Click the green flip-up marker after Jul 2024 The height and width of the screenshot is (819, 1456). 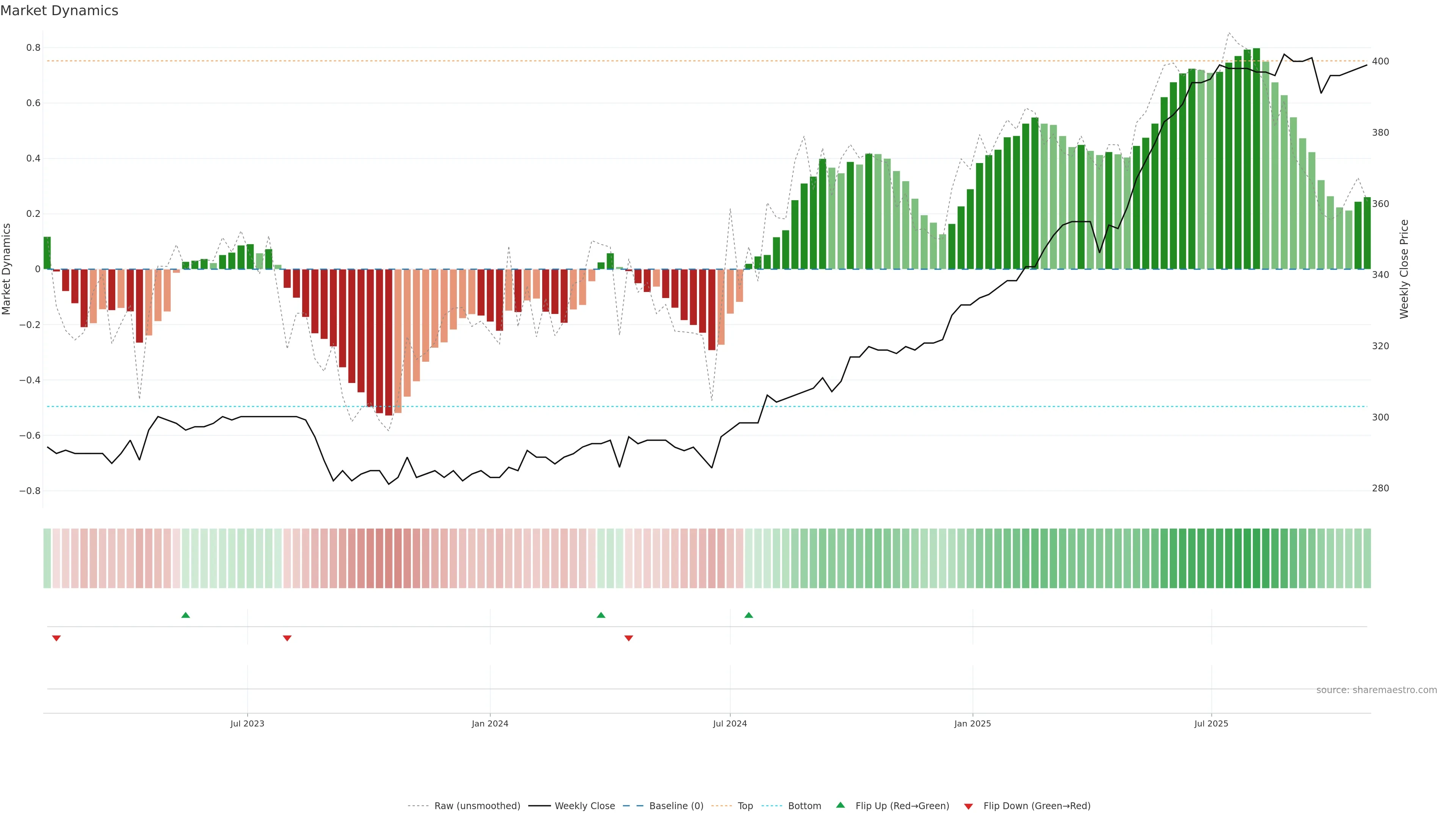coord(748,615)
